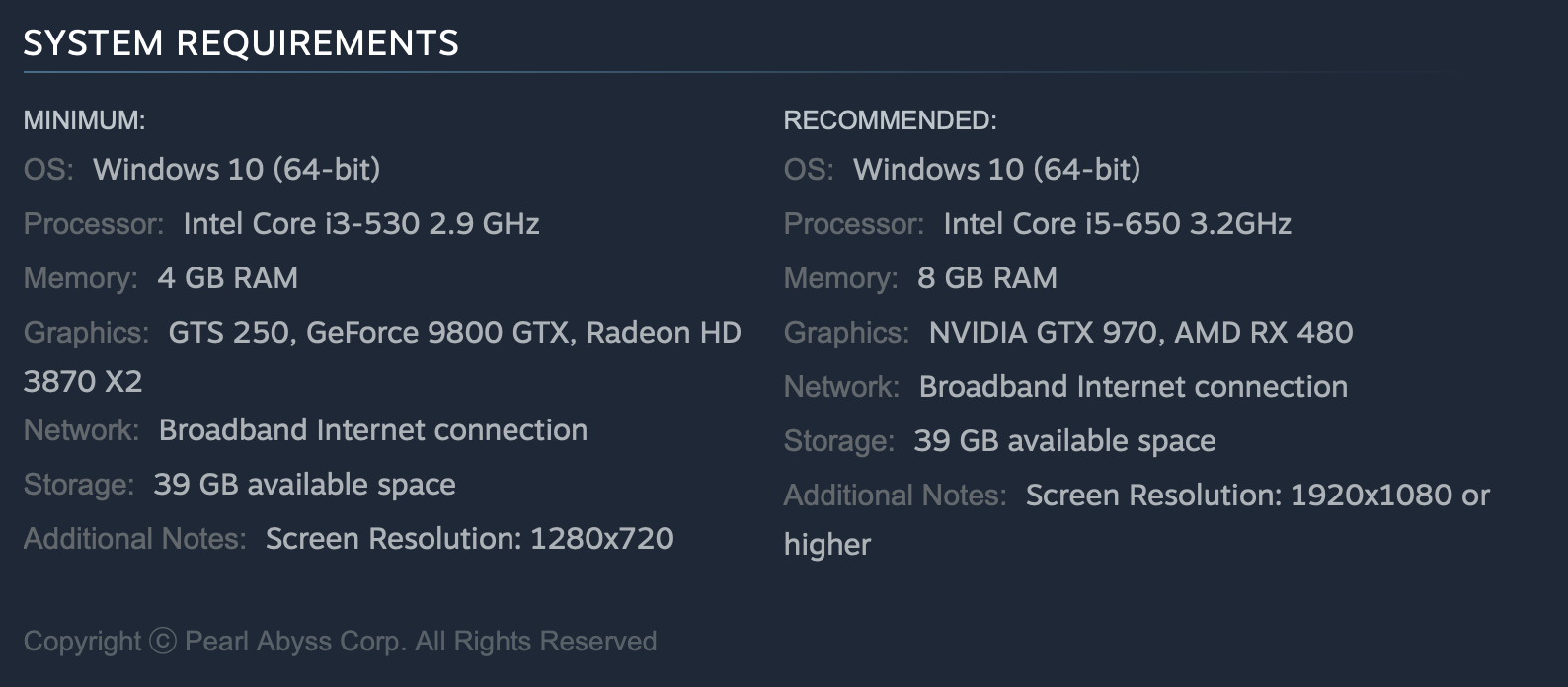The image size is (1568, 687).
Task: Click the Pearl Abyss Corp. copyright text
Action: pos(421,642)
